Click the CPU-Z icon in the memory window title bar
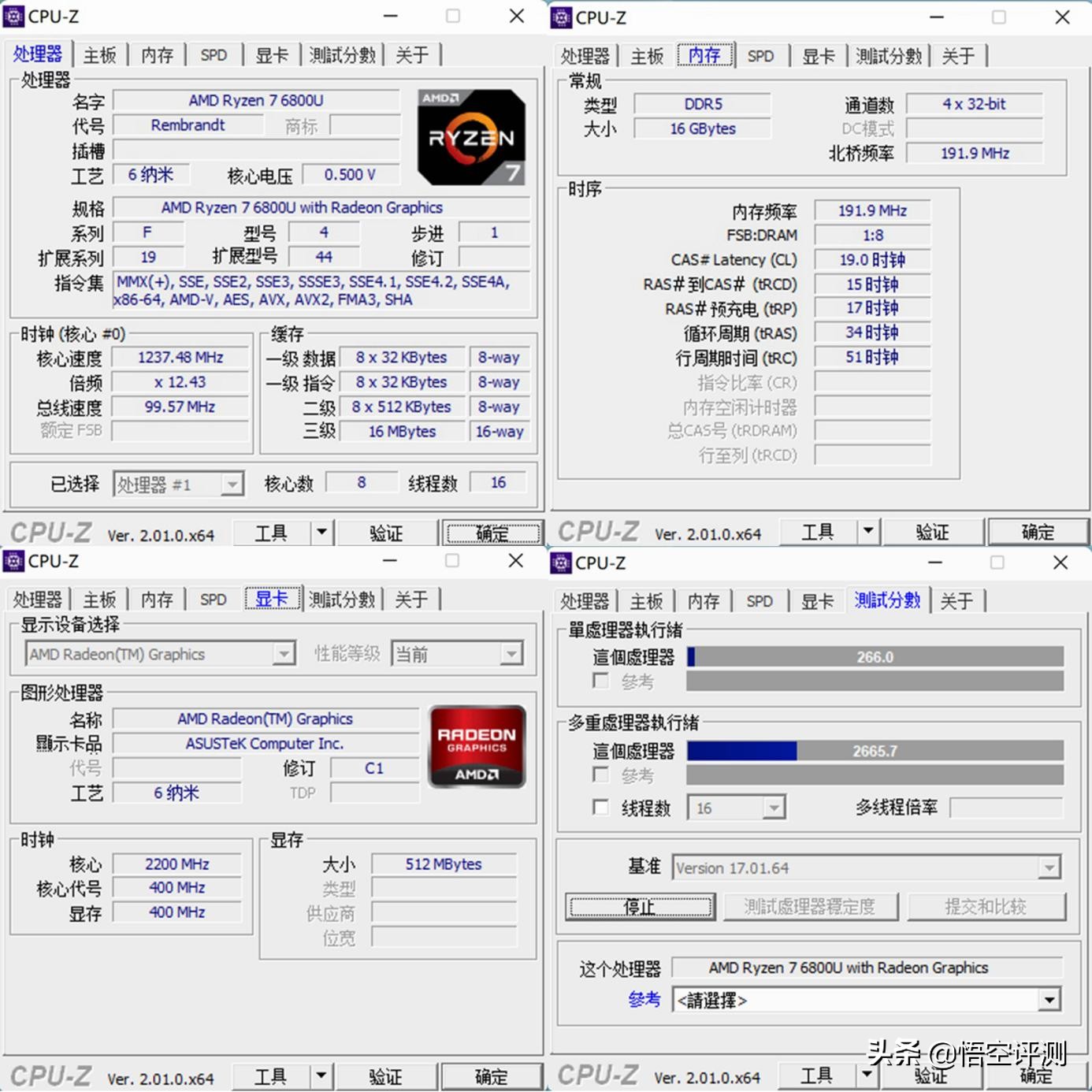Screen dimensions: 1092x1092 (559, 17)
